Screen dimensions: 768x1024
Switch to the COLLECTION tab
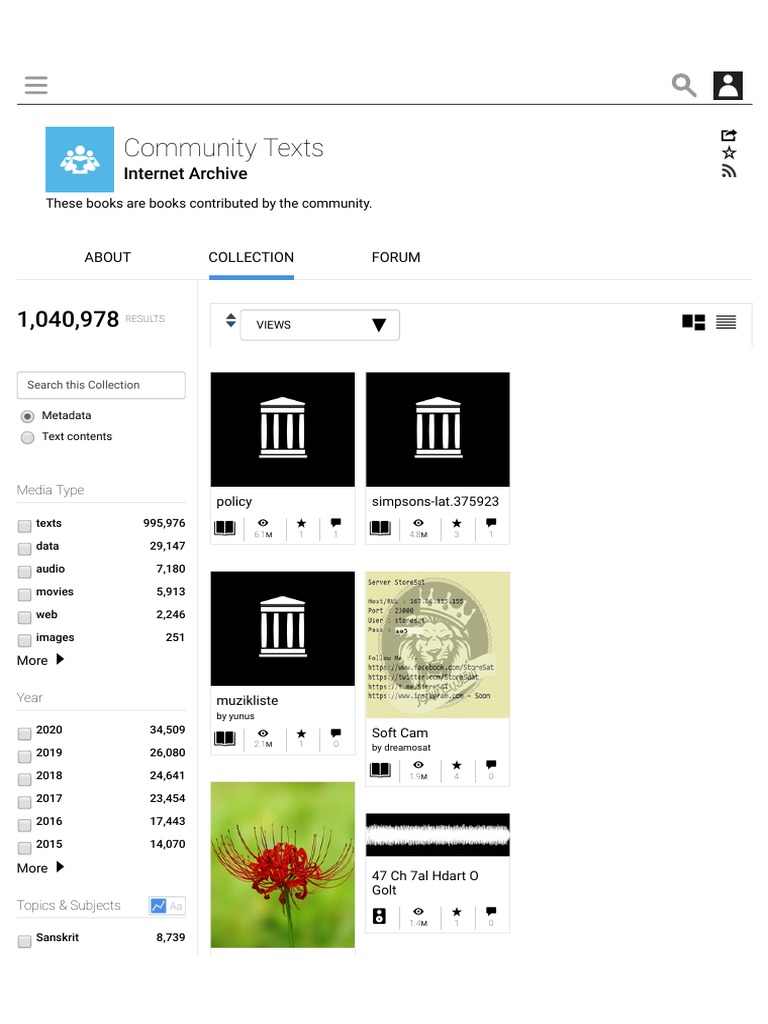251,257
